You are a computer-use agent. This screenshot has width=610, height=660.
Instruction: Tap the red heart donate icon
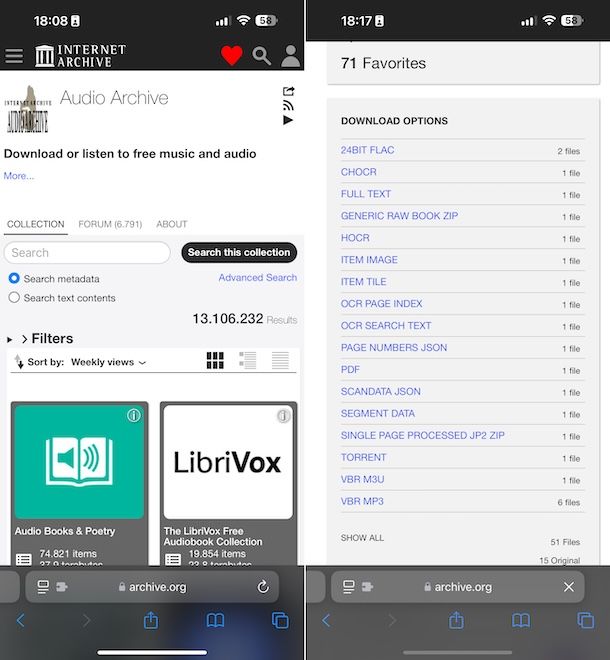click(x=232, y=55)
